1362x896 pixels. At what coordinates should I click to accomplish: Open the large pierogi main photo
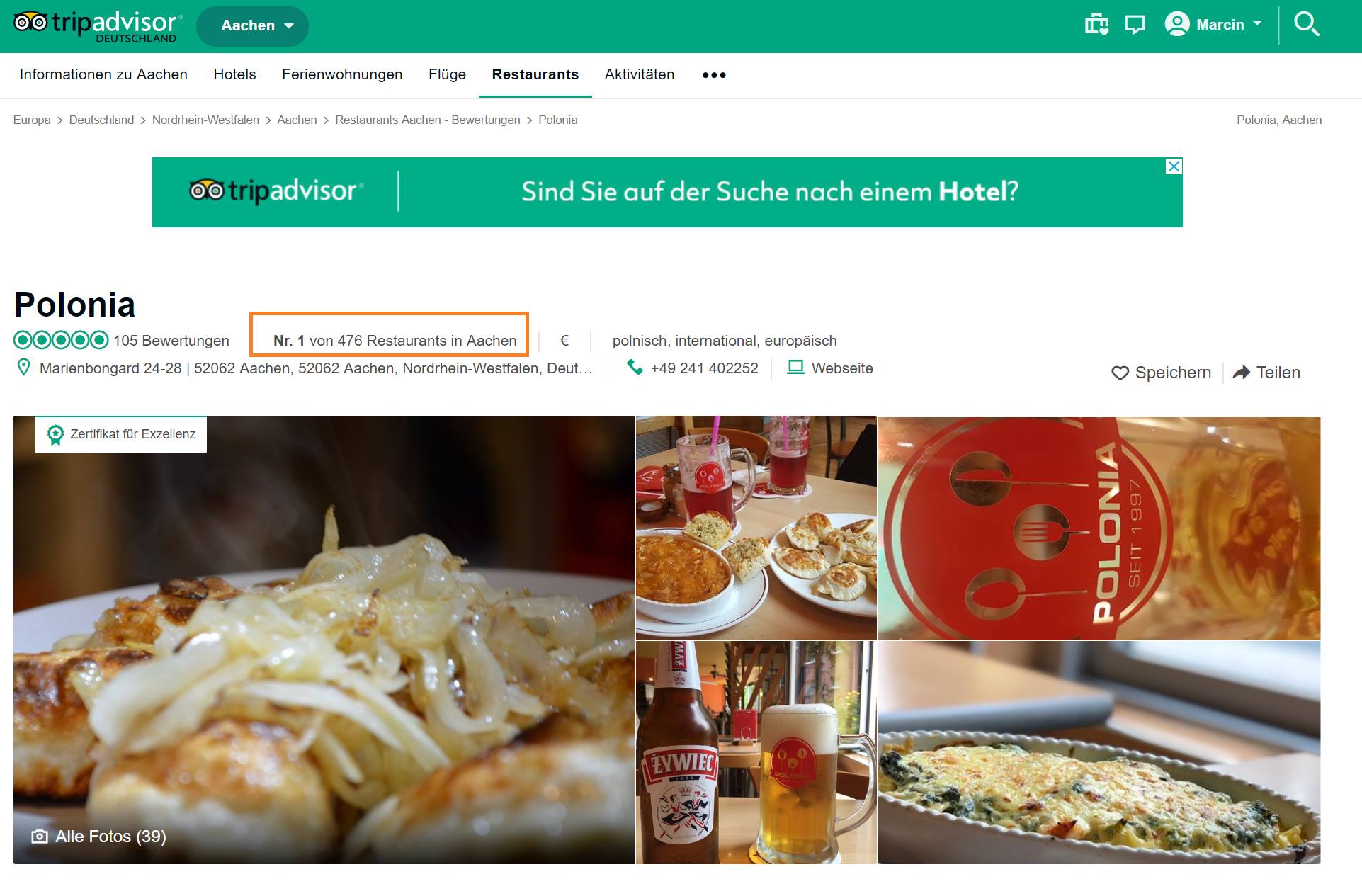pyautogui.click(x=324, y=640)
